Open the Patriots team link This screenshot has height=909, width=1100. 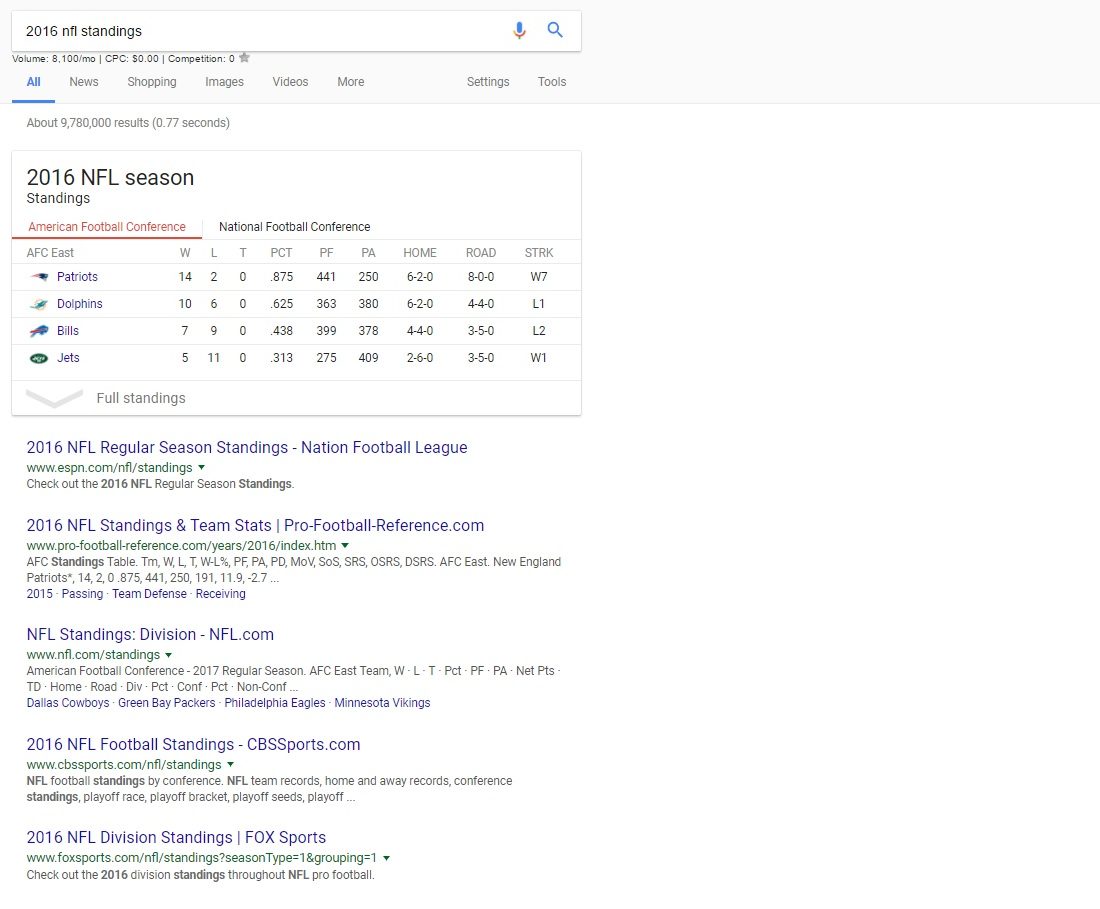coord(77,276)
